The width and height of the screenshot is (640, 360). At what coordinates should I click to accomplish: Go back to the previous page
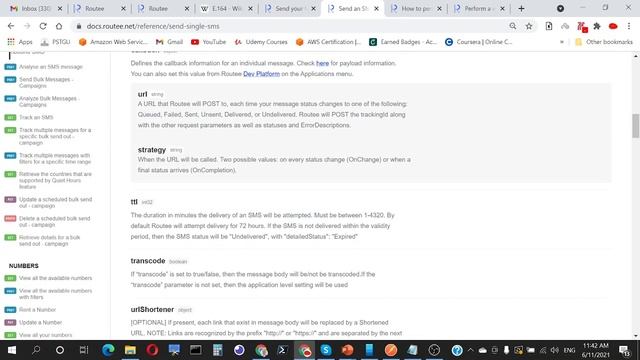(11, 26)
